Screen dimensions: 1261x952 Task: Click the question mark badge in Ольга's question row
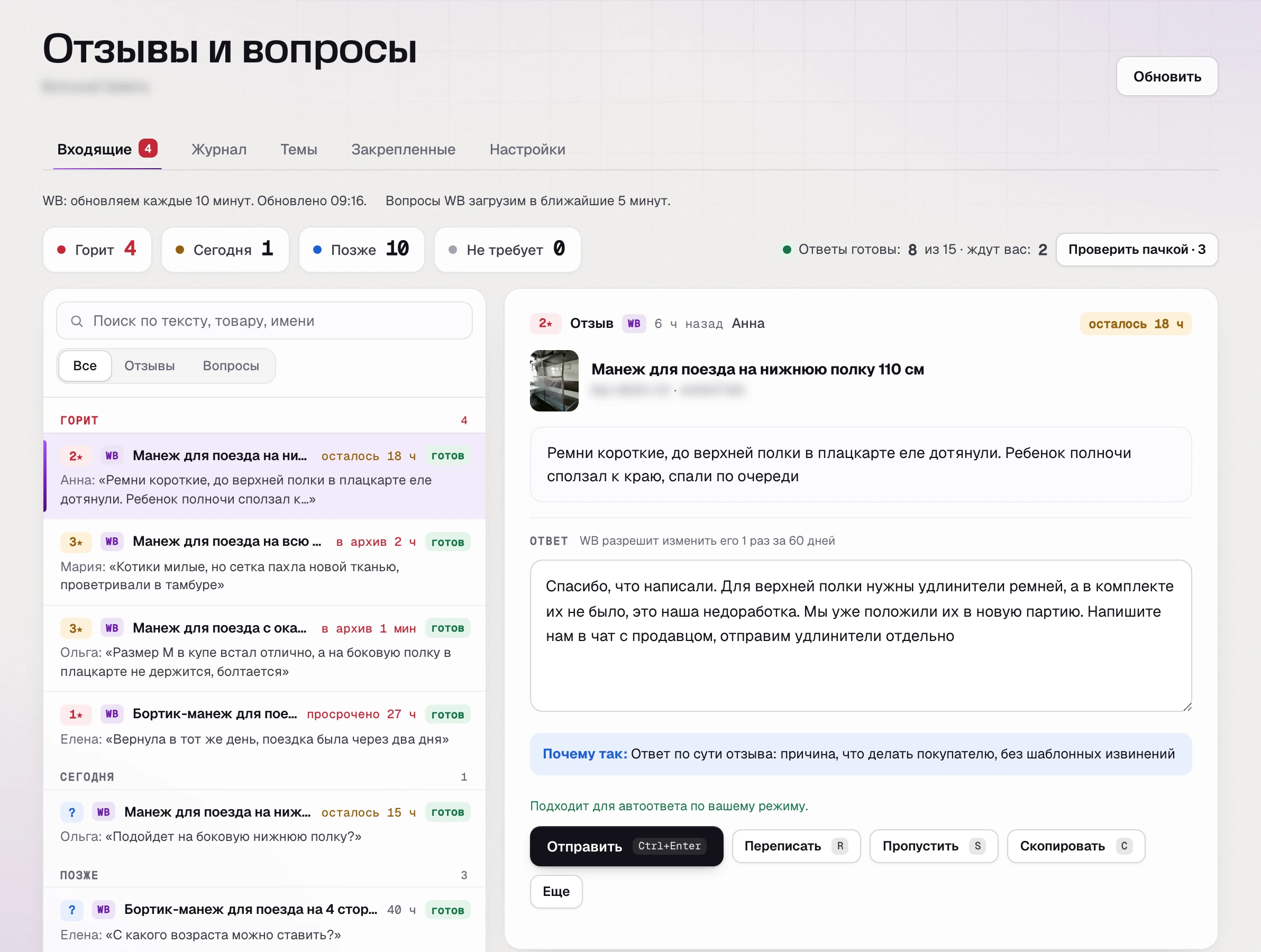[72, 812]
